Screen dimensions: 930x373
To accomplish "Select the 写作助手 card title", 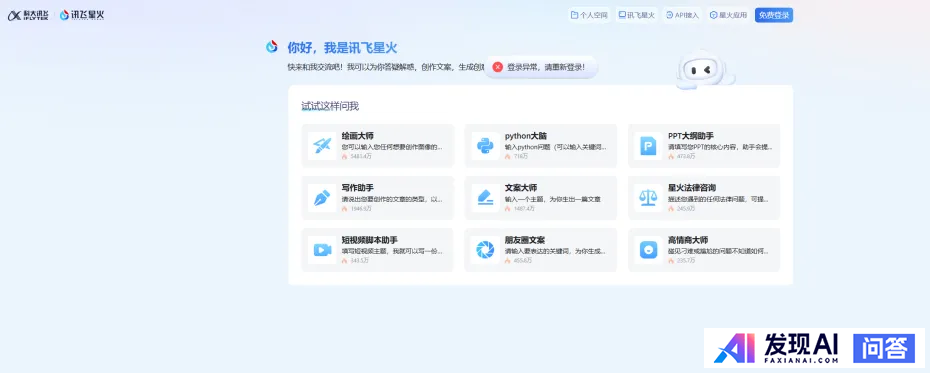I will (x=358, y=188).
